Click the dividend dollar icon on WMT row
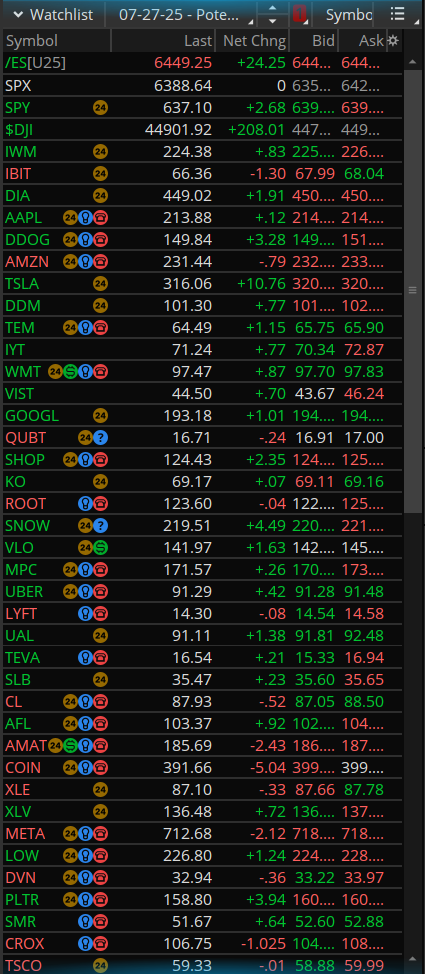Image resolution: width=425 pixels, height=974 pixels. click(x=70, y=372)
